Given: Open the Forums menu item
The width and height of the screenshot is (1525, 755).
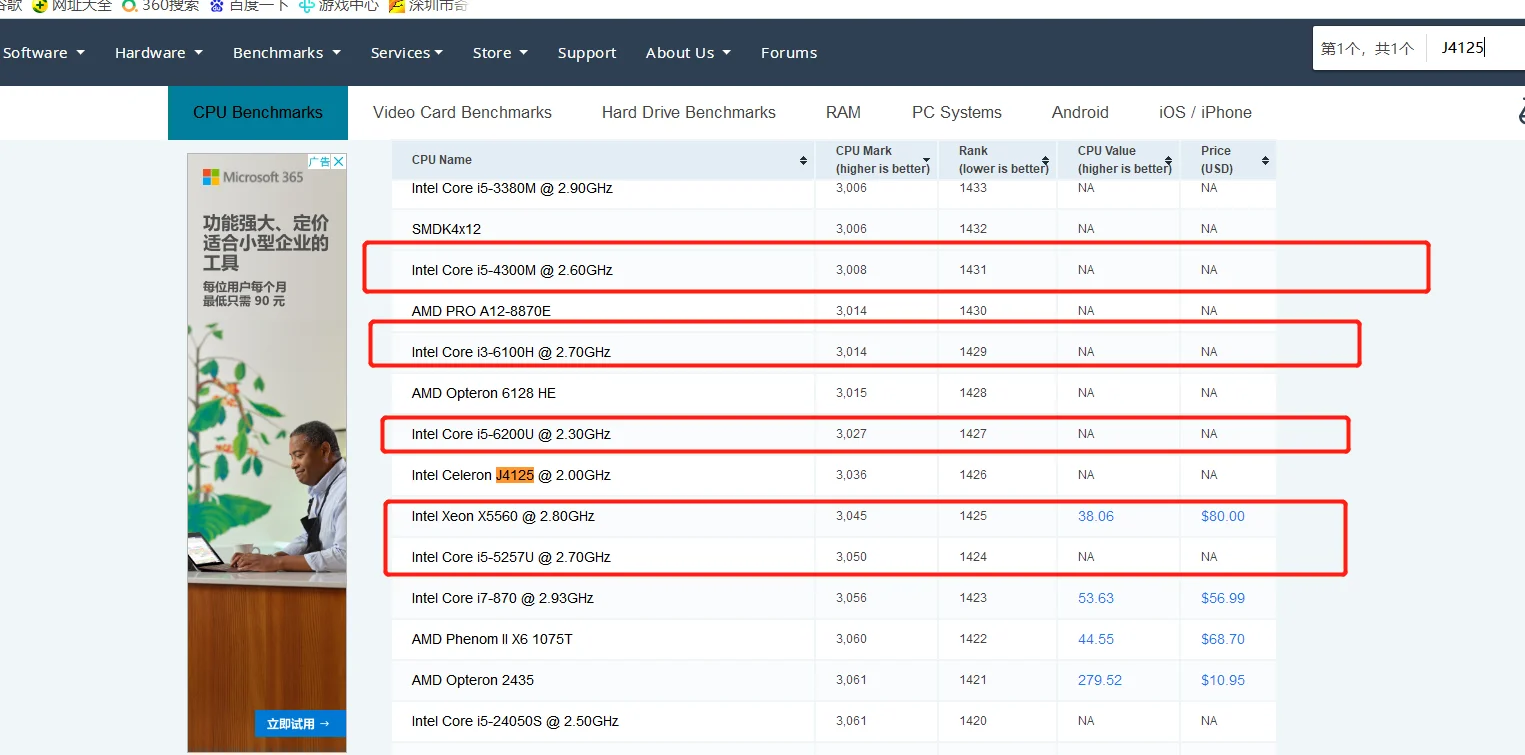Looking at the screenshot, I should coord(788,53).
